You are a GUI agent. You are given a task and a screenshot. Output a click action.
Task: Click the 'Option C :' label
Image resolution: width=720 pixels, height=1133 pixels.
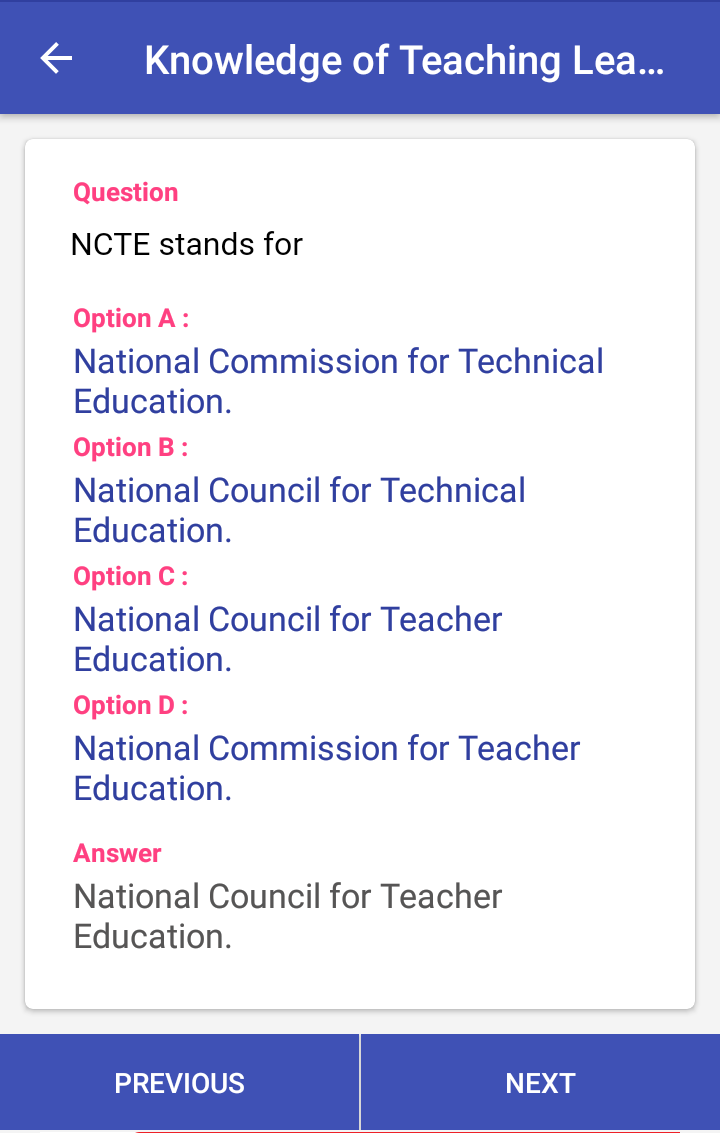pos(131,576)
